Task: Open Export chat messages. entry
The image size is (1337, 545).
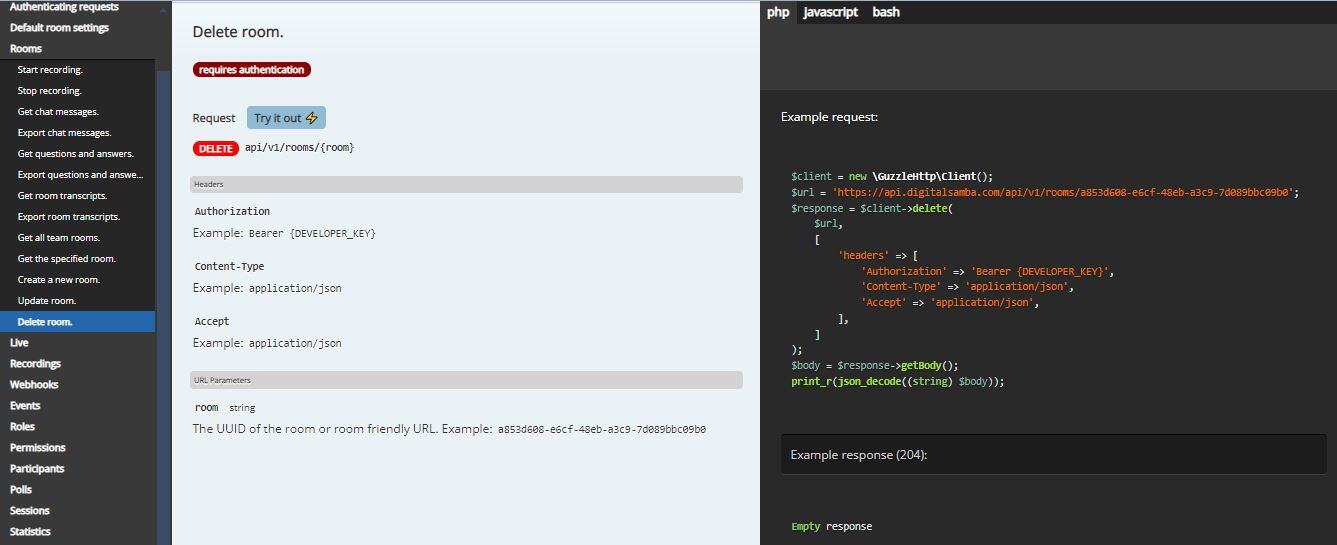Action: pyautogui.click(x=64, y=133)
